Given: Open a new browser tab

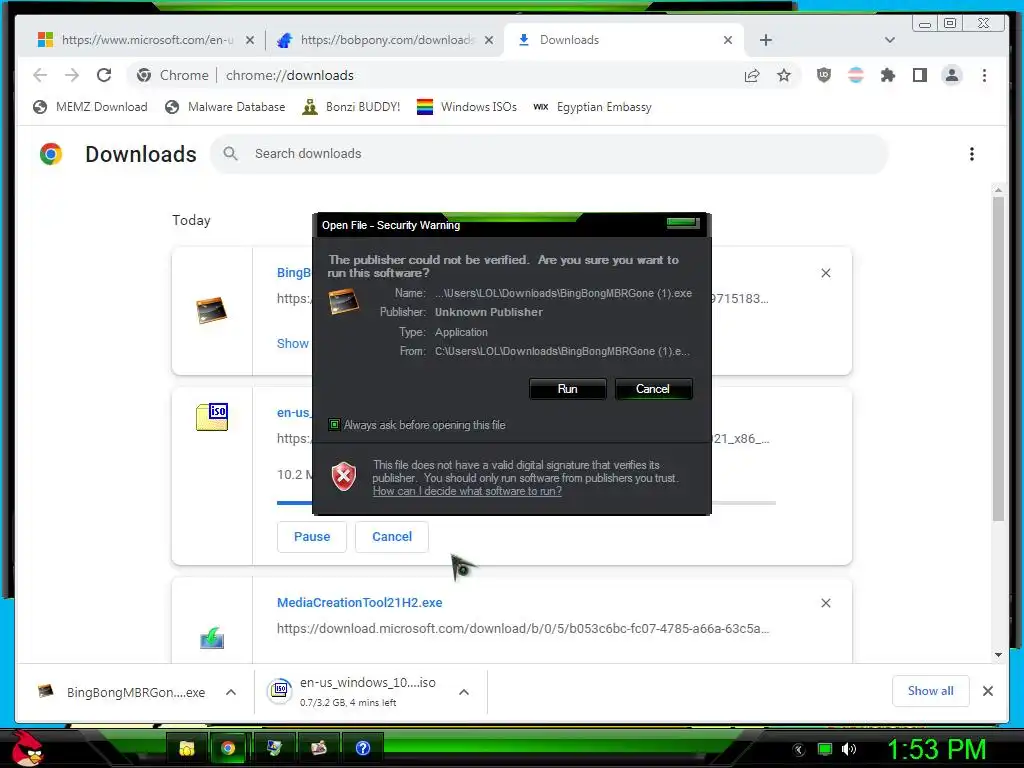Looking at the screenshot, I should coord(766,40).
